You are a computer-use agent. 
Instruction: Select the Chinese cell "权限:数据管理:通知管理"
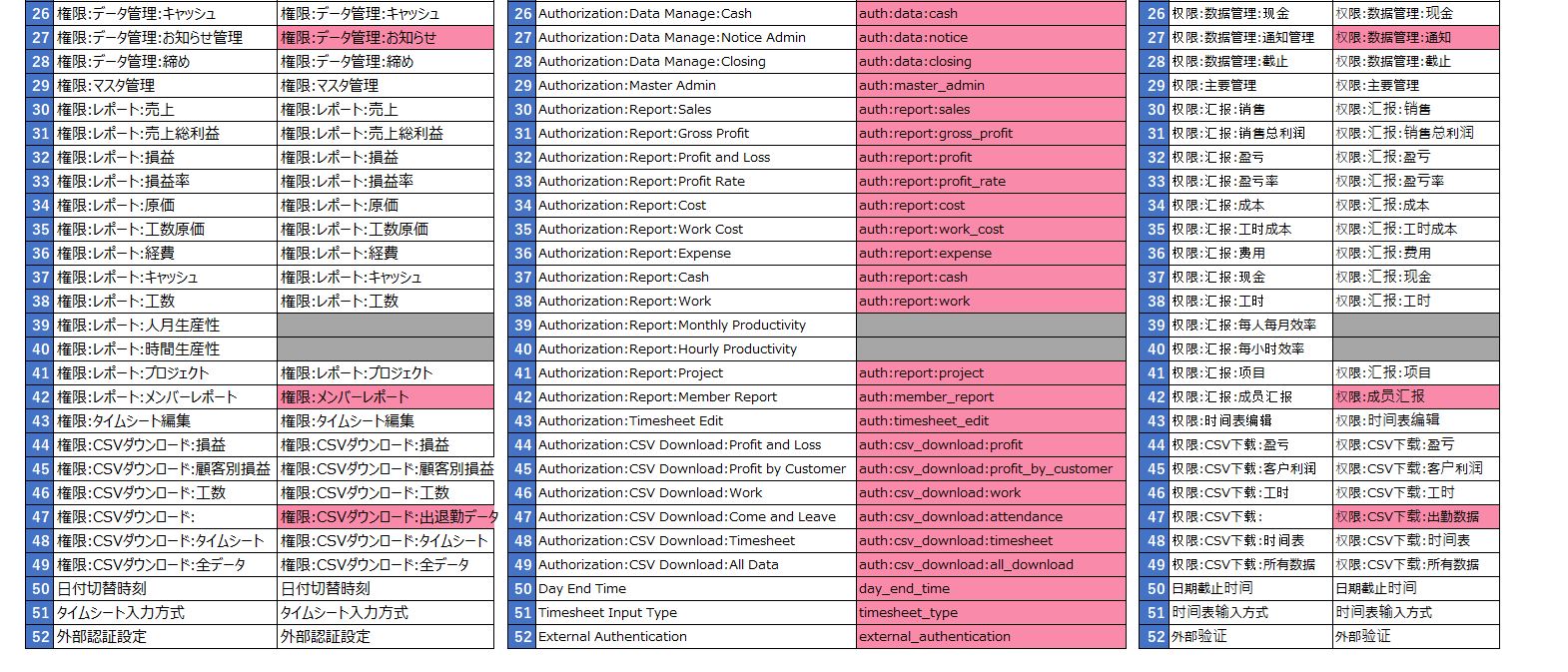(x=1250, y=38)
